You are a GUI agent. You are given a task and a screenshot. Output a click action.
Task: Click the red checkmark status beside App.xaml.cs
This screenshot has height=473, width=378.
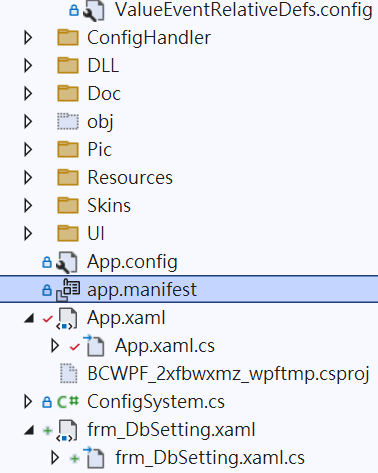(x=74, y=347)
